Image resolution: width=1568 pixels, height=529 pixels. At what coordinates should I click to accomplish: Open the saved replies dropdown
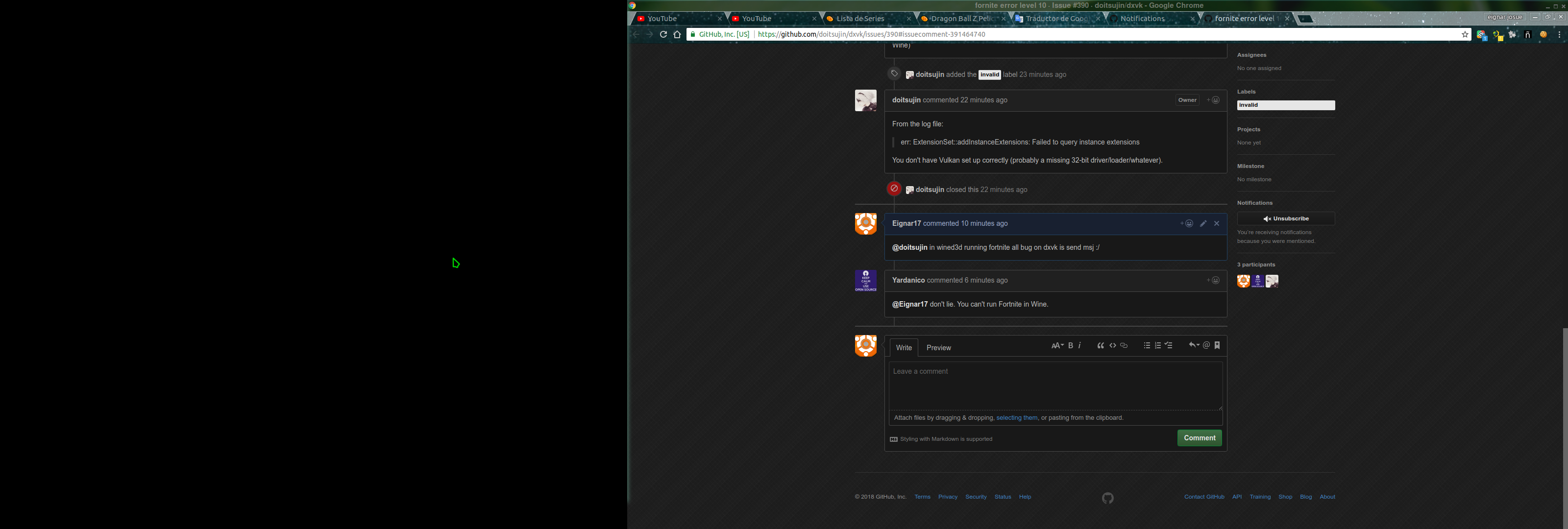click(1194, 346)
